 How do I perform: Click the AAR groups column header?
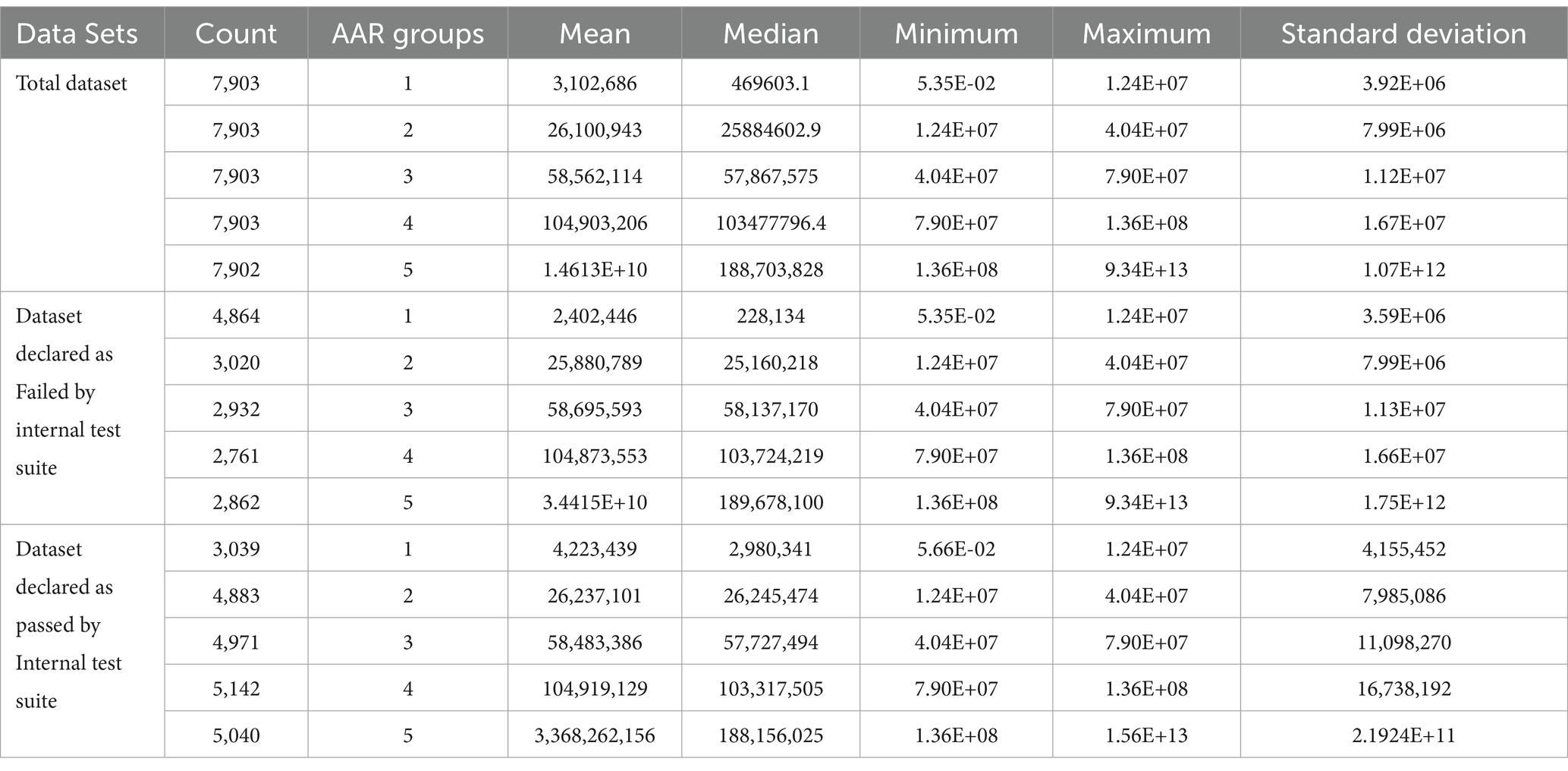[x=407, y=33]
